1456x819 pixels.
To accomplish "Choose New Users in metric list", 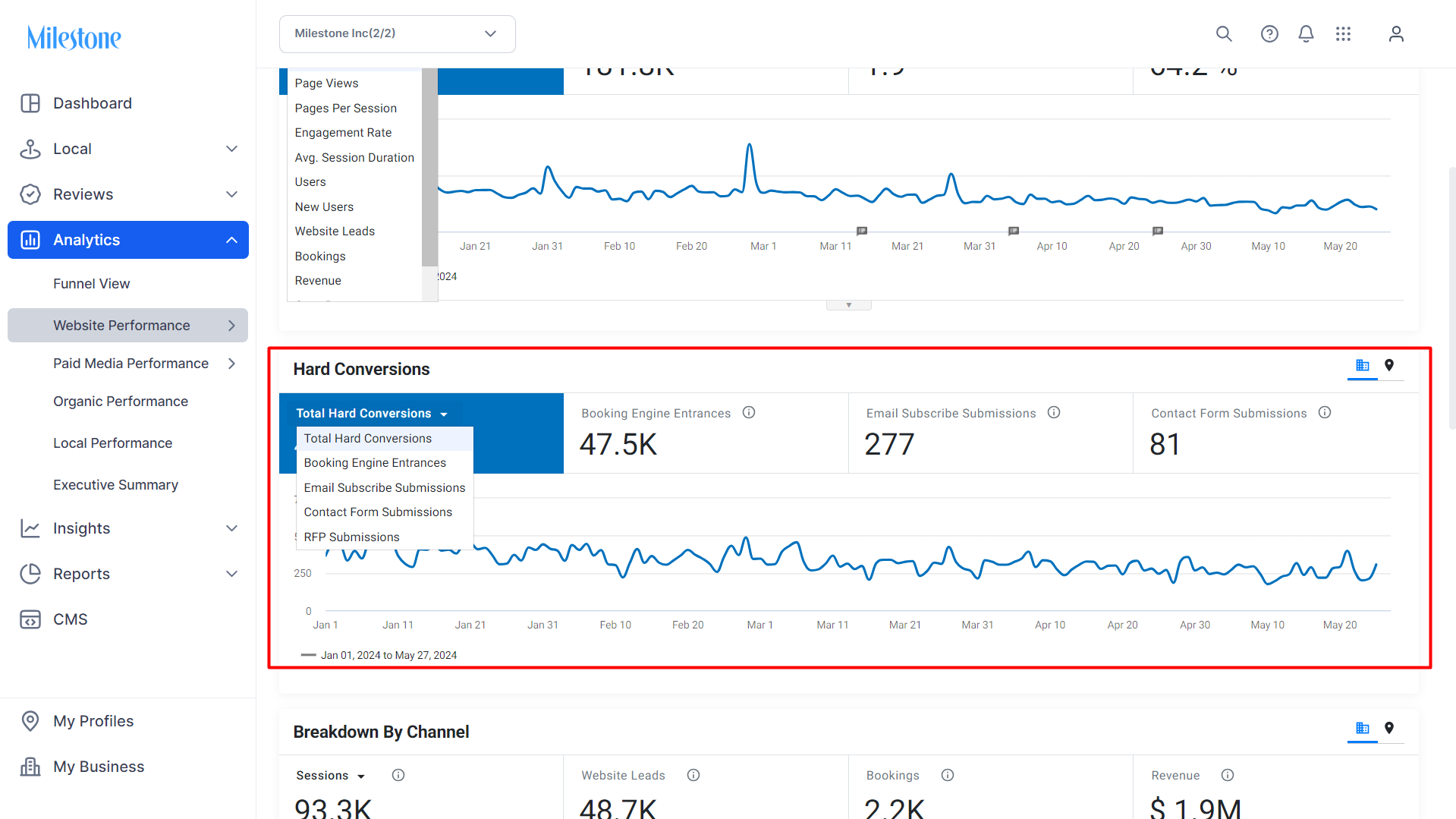I will point(354,207).
